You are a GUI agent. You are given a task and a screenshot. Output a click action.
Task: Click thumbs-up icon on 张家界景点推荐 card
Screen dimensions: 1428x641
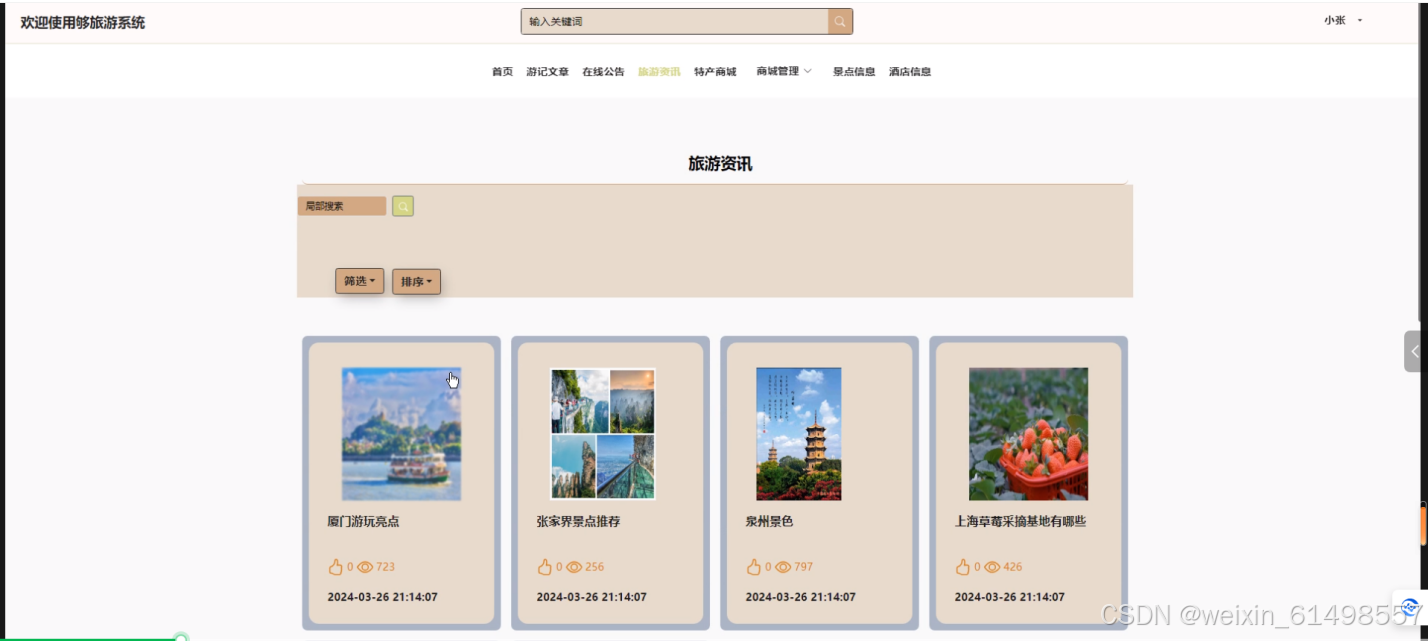[x=545, y=567]
